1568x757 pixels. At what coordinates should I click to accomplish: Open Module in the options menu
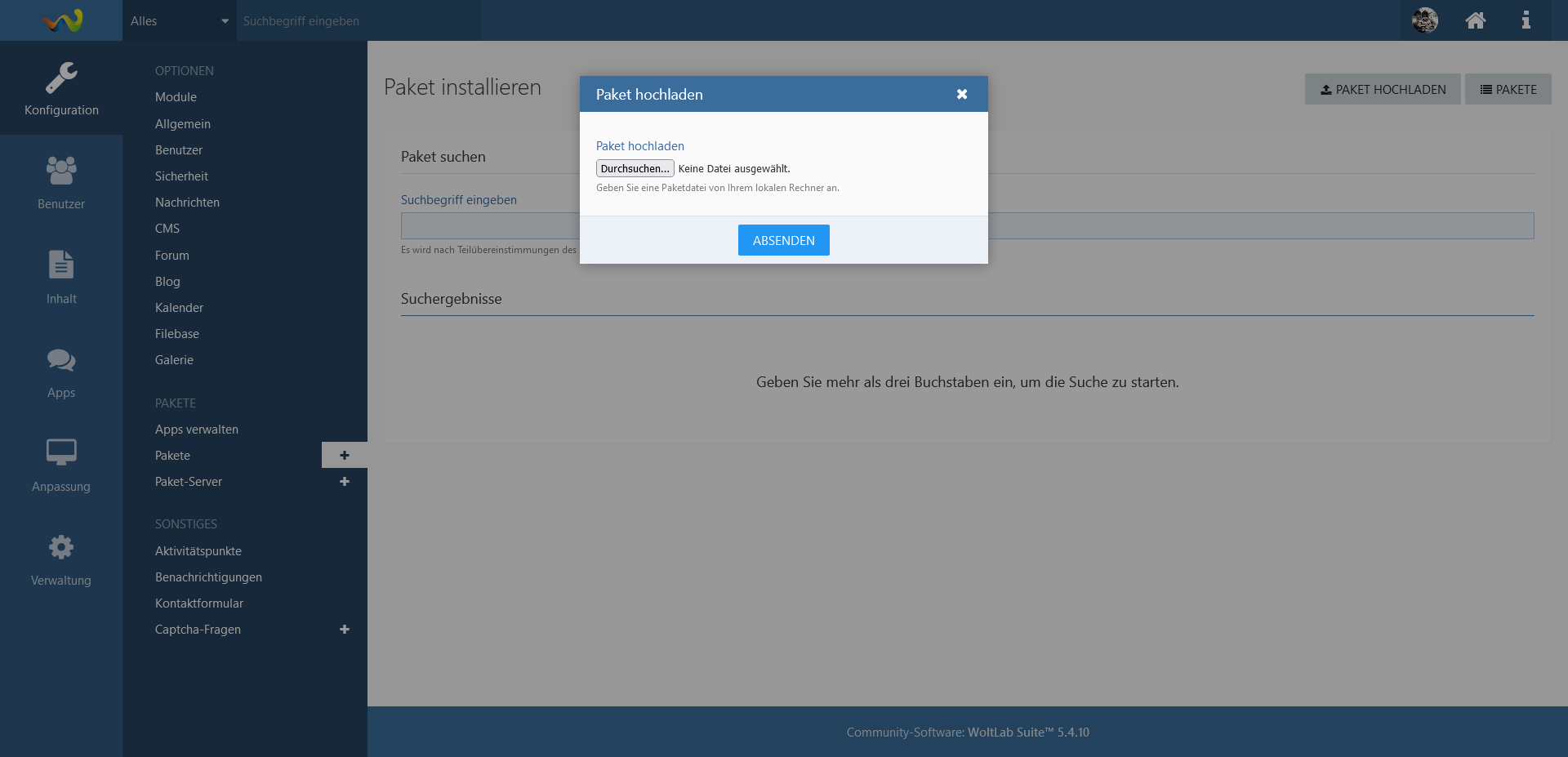(x=176, y=97)
